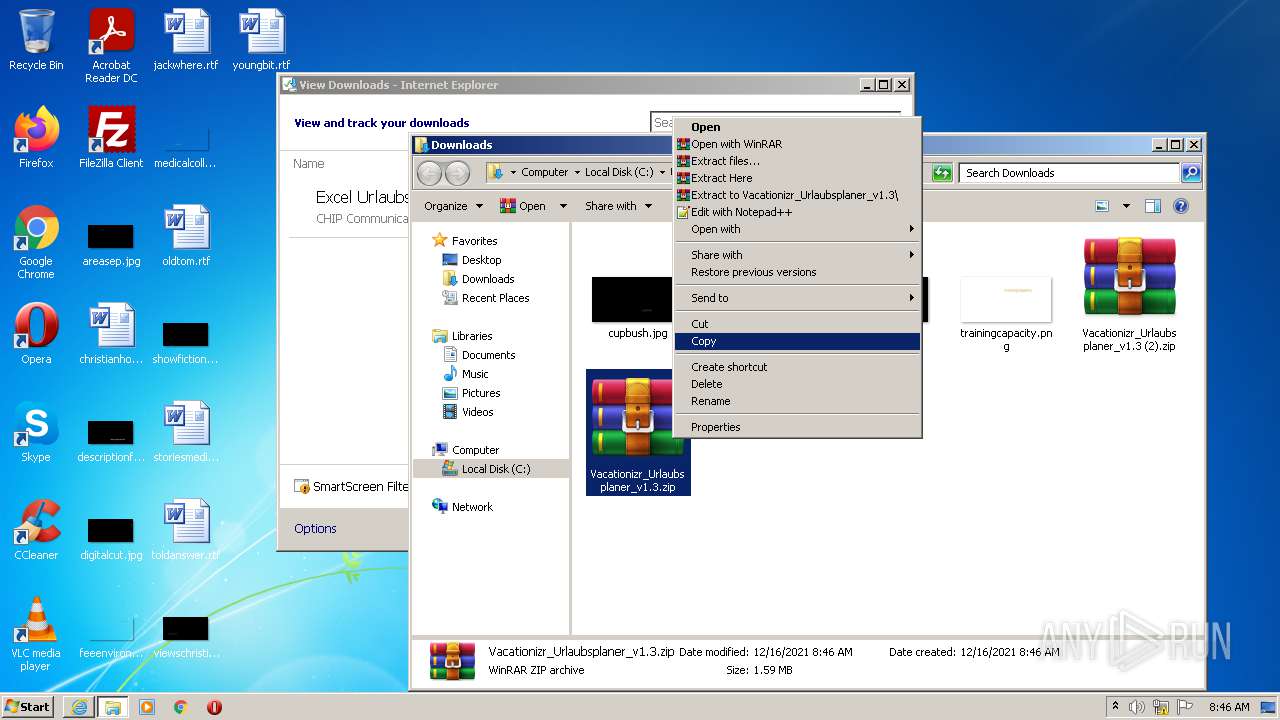Refresh the Downloads folder view
Viewport: 1280px width, 720px height.
click(941, 173)
